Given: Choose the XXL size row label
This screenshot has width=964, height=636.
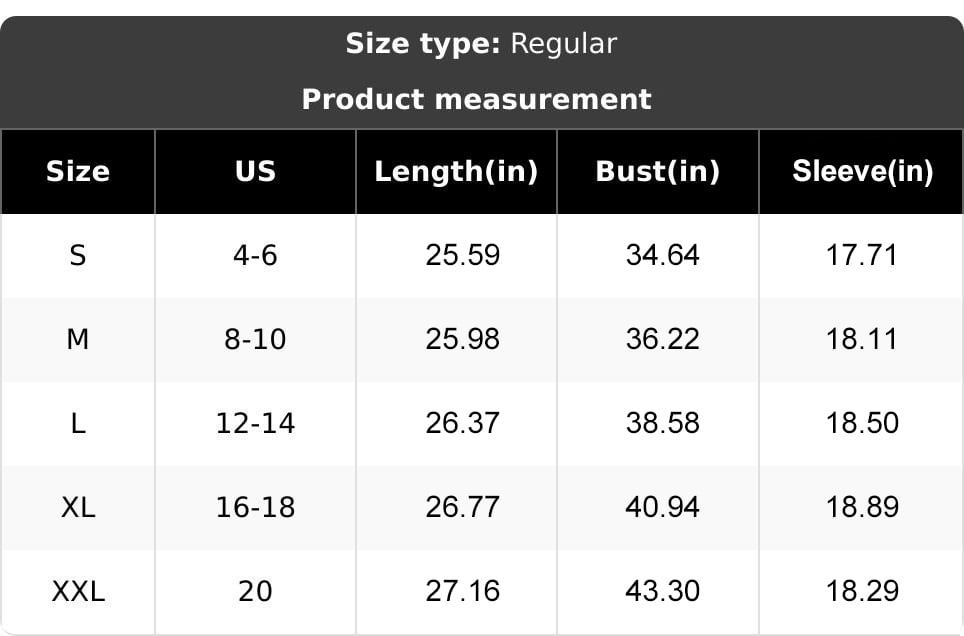Looking at the screenshot, I should (78, 591).
